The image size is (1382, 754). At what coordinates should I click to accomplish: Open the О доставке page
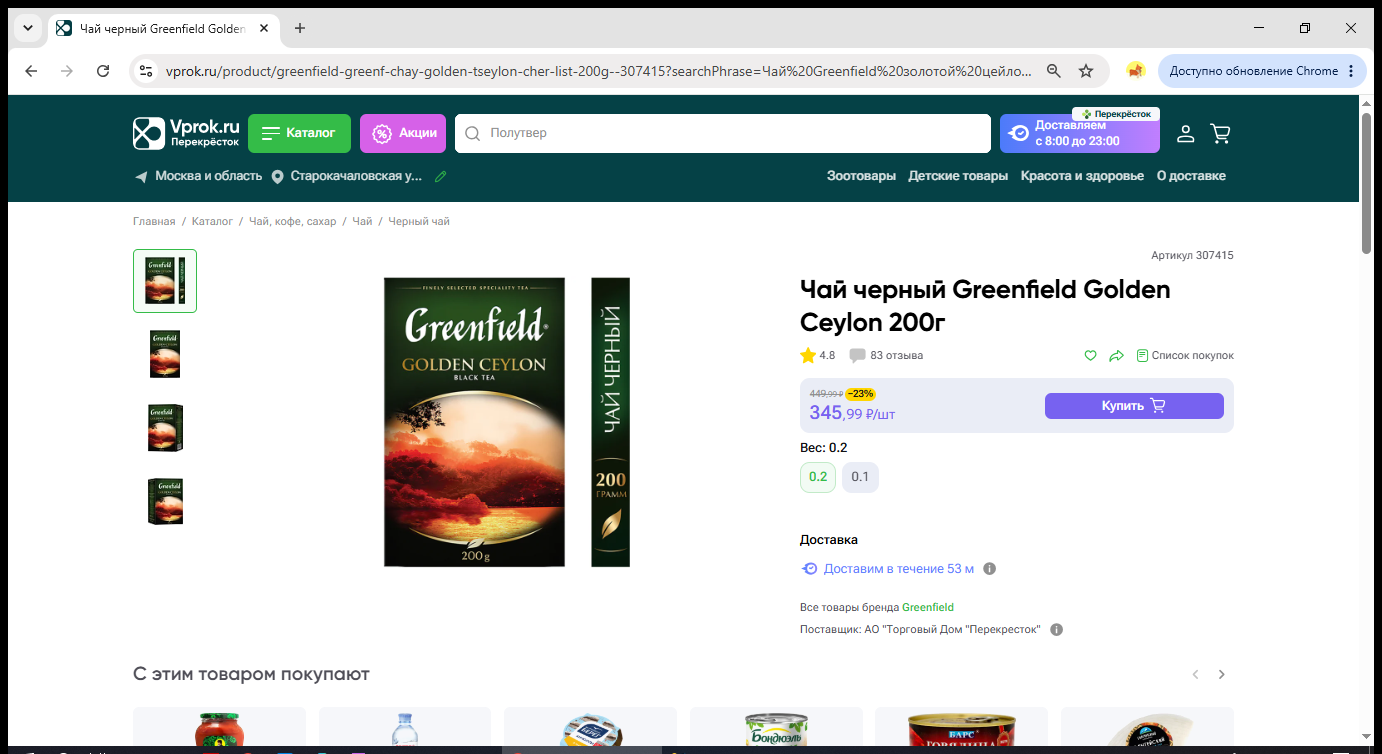tap(1191, 176)
